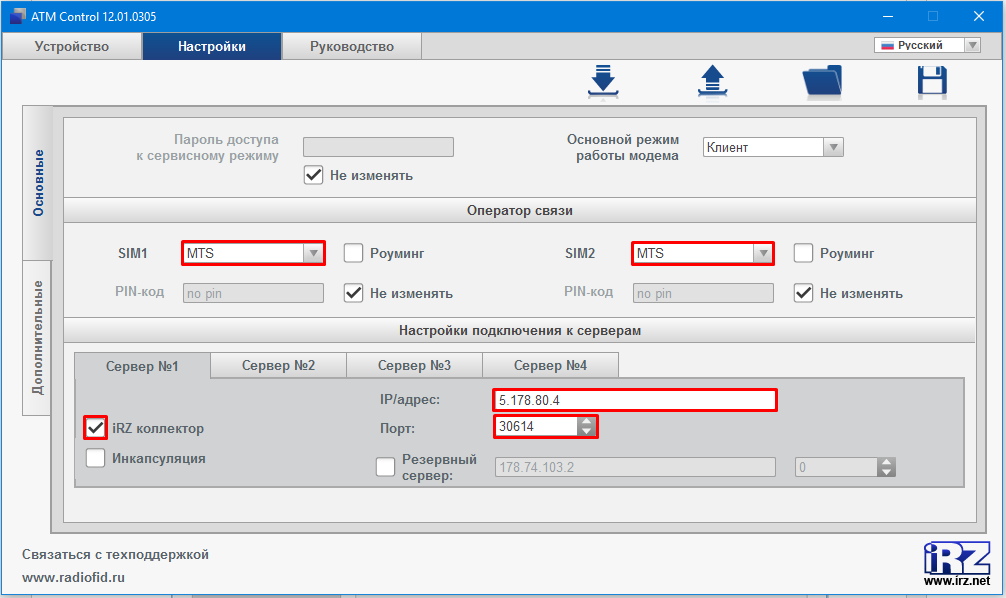This screenshot has height=598, width=1006.
Task: Toggle SIM1 PIN Не изменять checkbox
Action: (x=354, y=293)
